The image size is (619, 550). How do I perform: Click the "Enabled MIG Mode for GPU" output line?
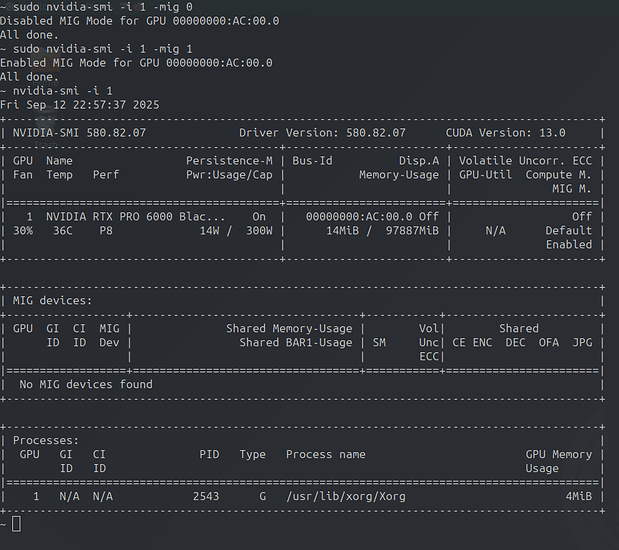(x=136, y=62)
